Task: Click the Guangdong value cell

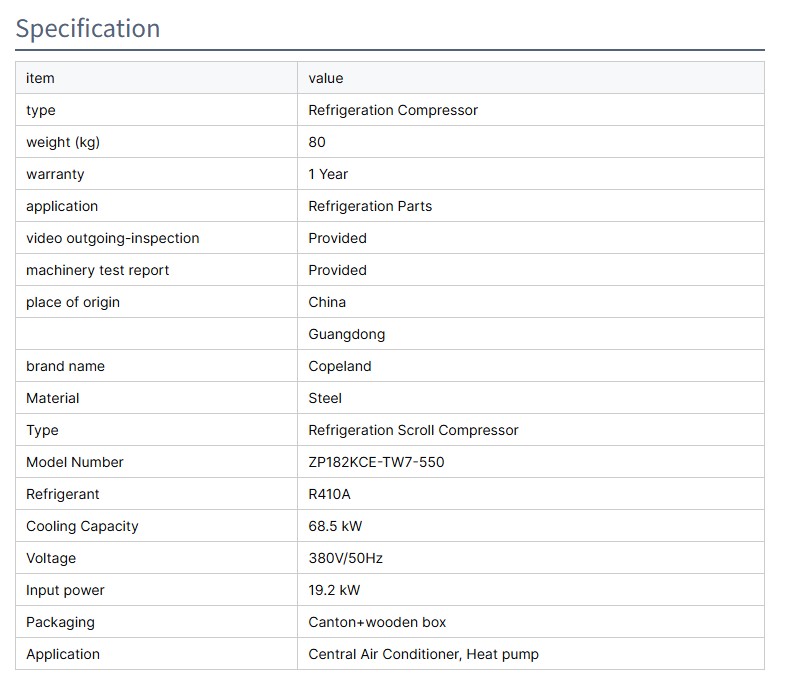Action: coord(346,334)
